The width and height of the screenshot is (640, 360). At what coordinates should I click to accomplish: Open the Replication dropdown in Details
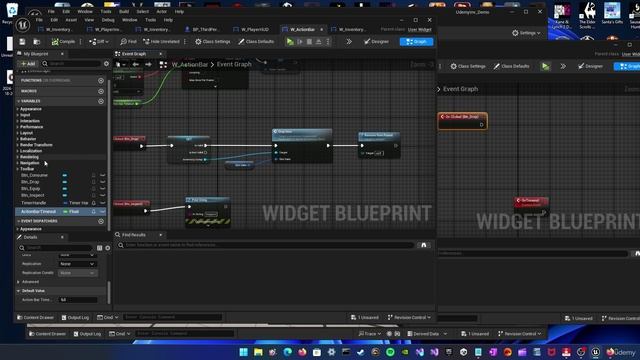click(x=77, y=264)
